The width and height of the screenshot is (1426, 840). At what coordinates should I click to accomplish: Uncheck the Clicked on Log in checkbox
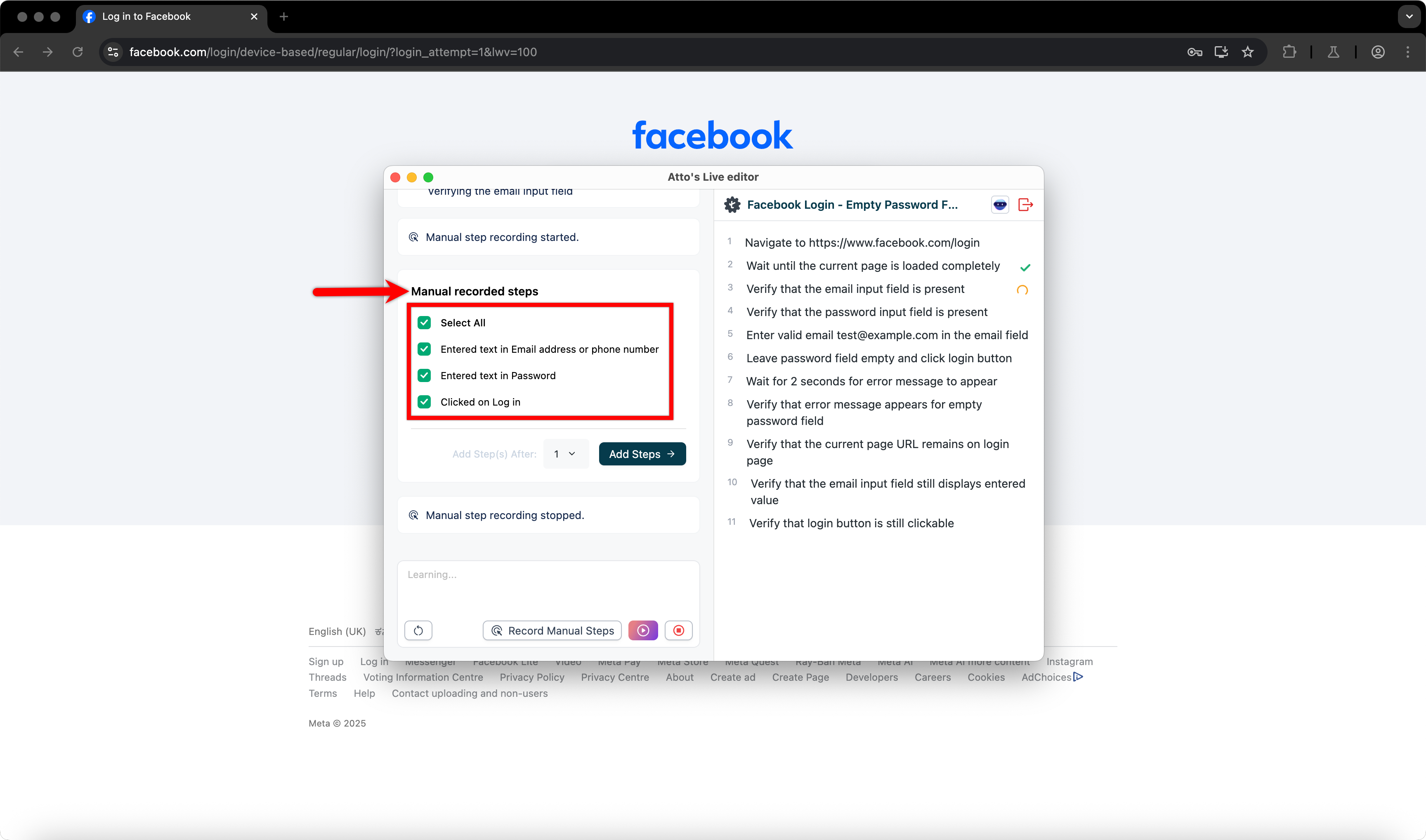pyautogui.click(x=424, y=402)
